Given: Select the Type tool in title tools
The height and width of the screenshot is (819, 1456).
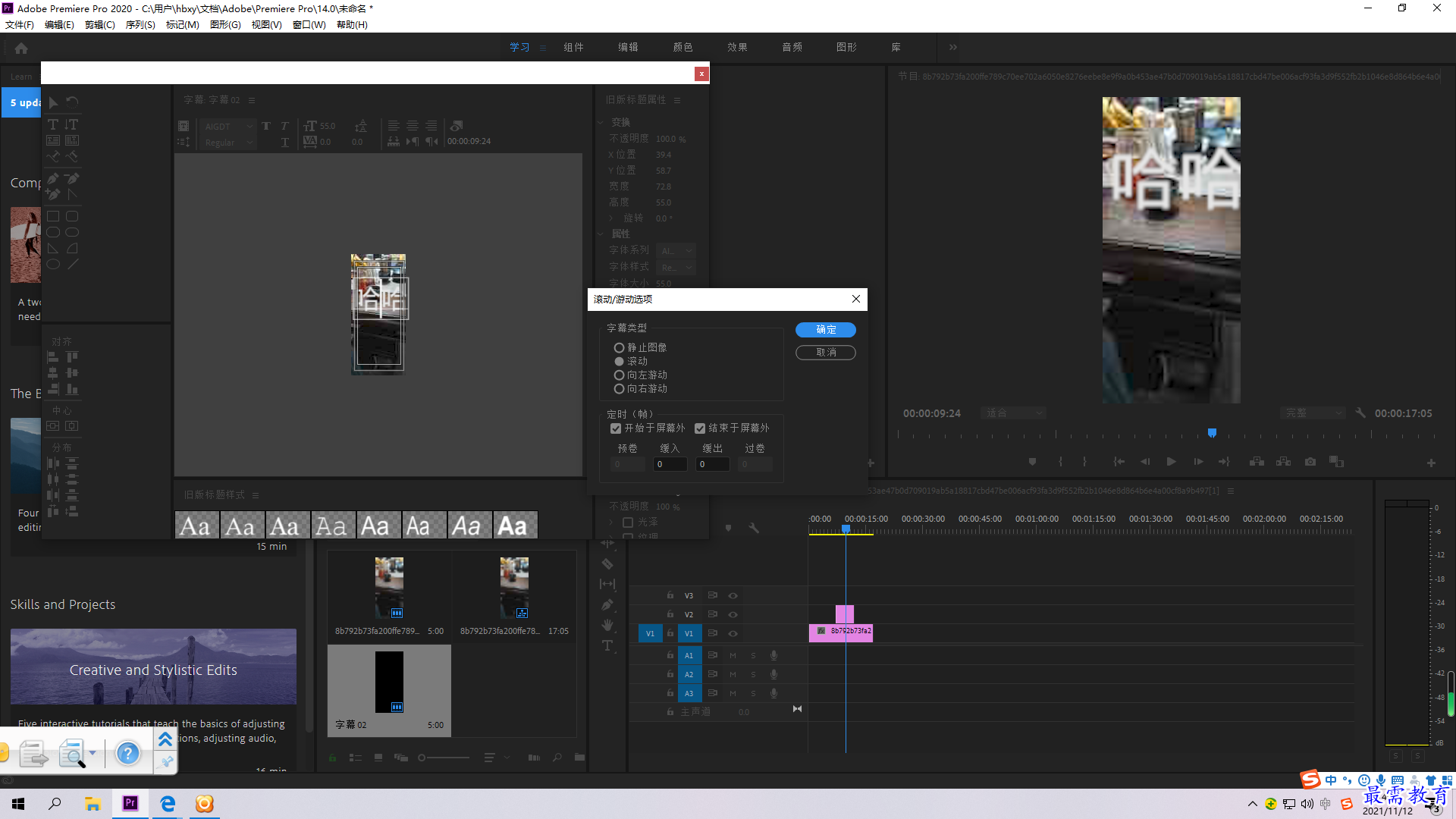Looking at the screenshot, I should coord(53,124).
